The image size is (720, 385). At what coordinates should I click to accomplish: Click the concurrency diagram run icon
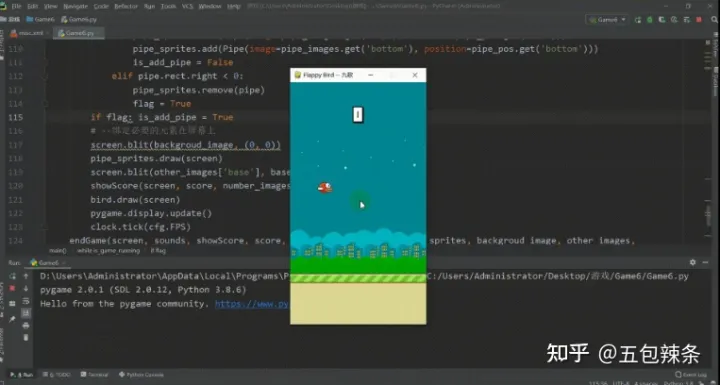coord(686,20)
